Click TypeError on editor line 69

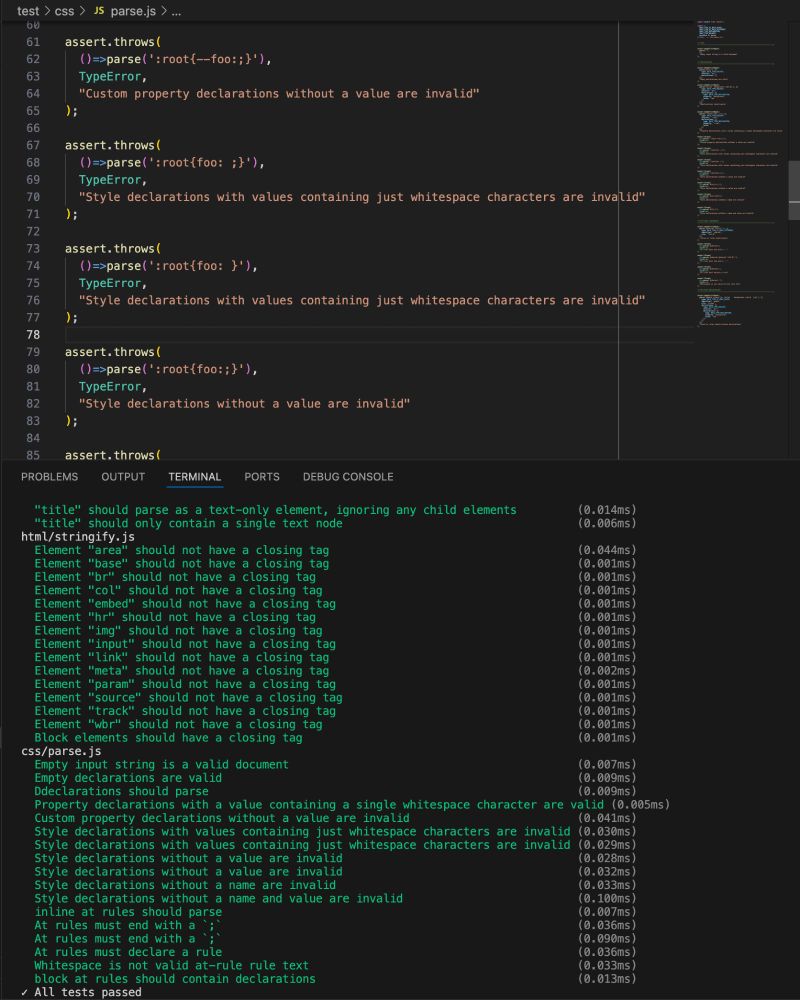[110, 180]
